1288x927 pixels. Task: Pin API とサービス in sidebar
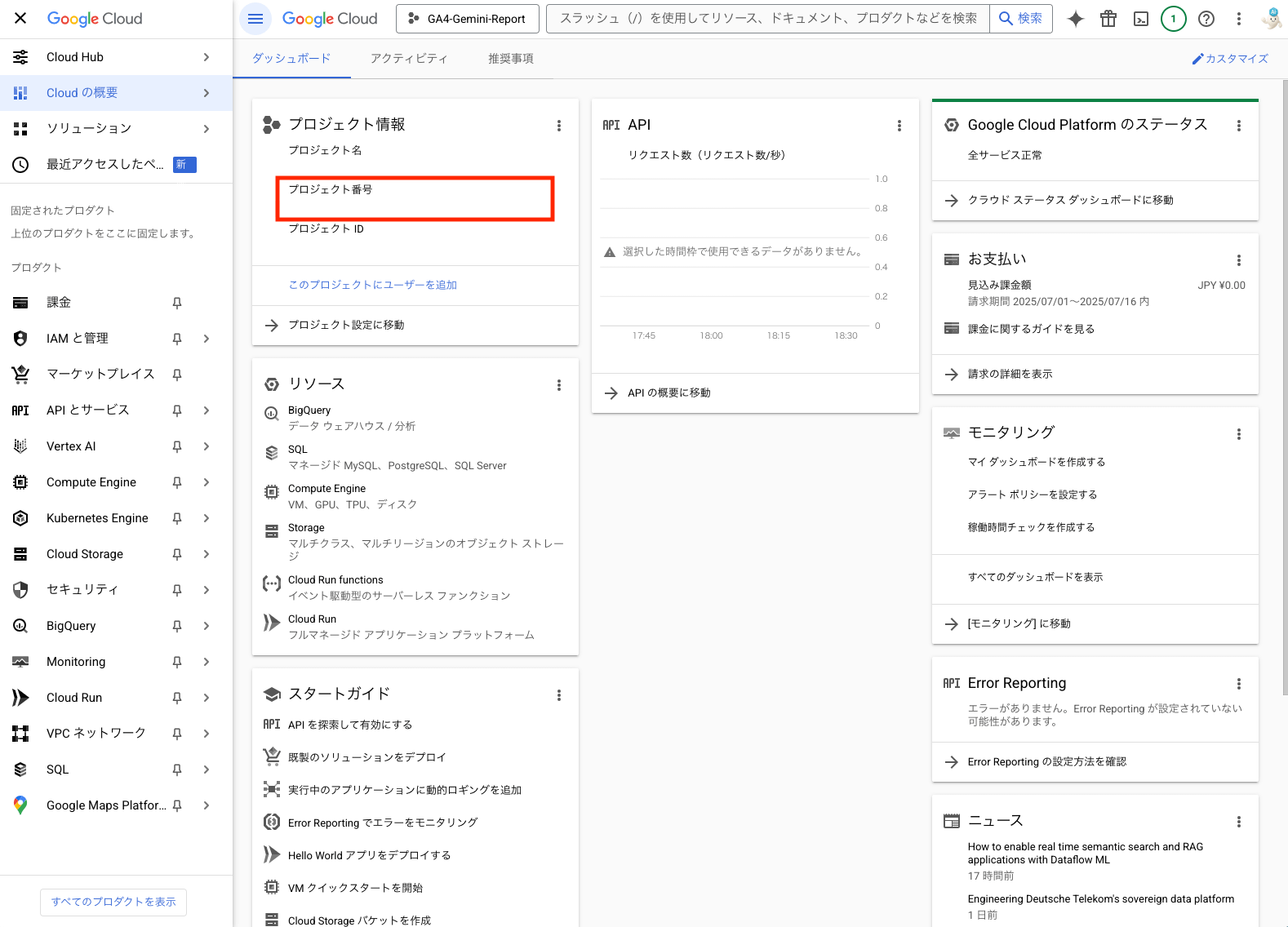pyautogui.click(x=177, y=410)
